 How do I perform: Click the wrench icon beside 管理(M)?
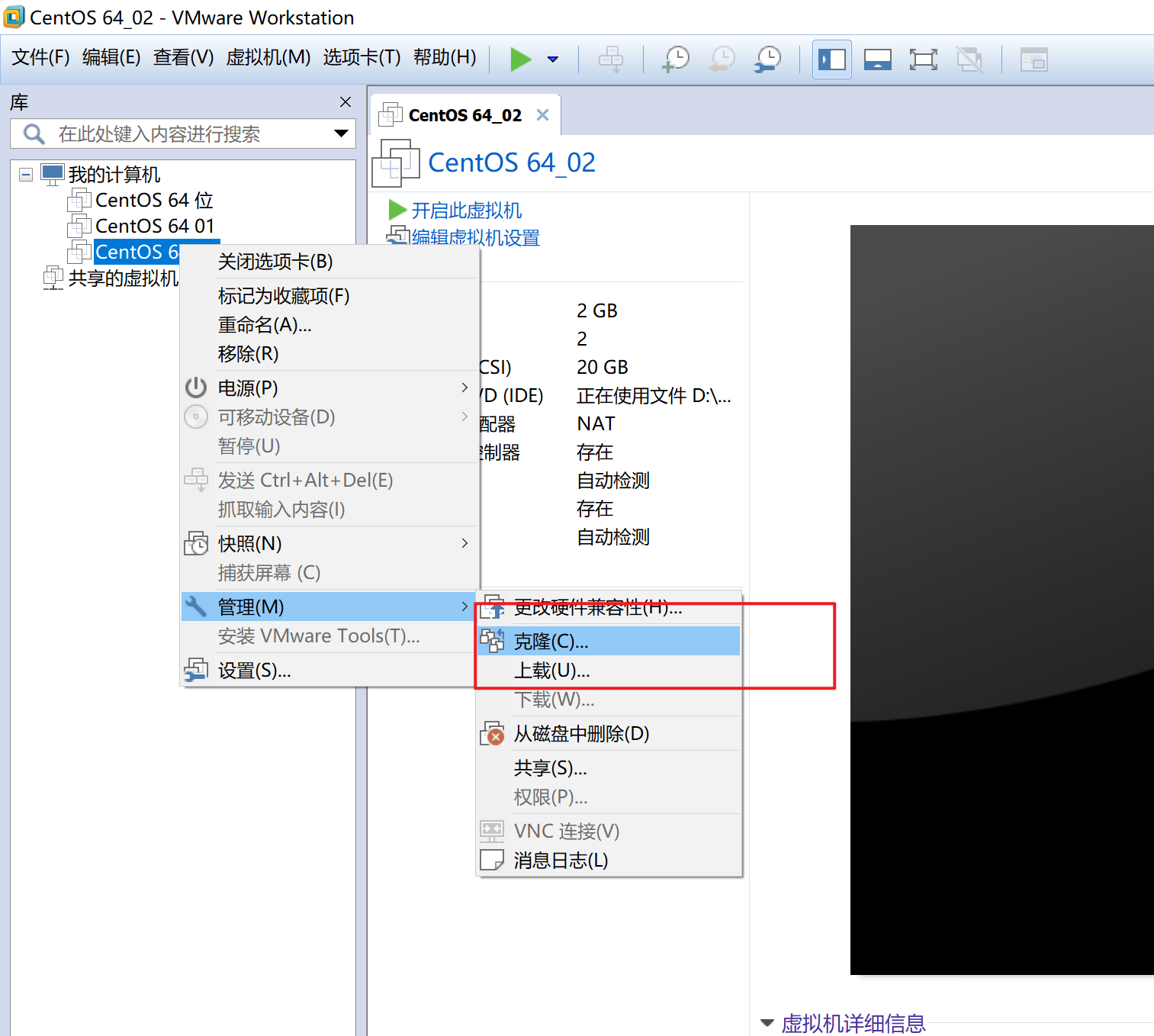(x=196, y=606)
